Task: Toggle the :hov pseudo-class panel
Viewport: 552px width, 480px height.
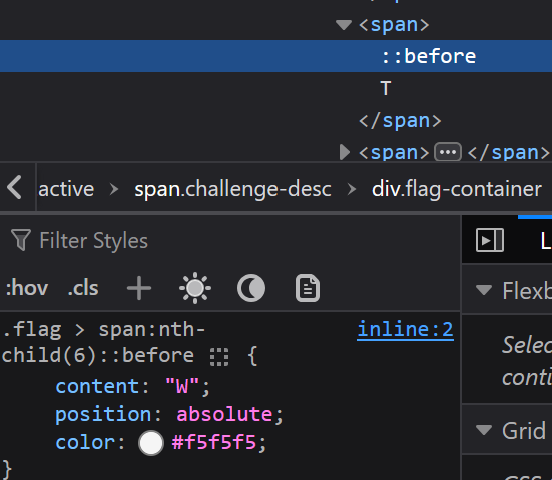Action: pos(27,288)
